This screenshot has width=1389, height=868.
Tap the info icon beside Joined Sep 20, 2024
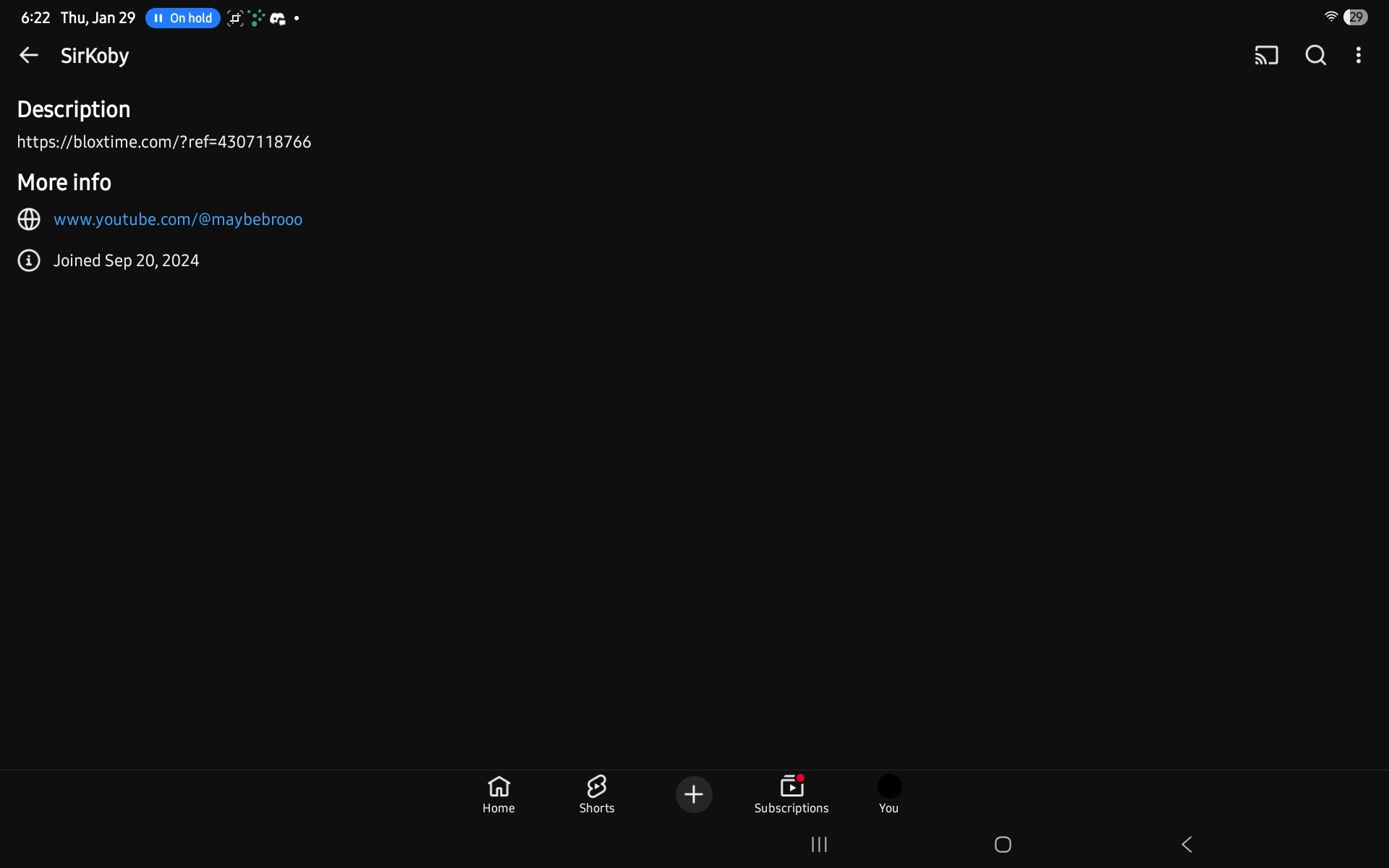29,260
